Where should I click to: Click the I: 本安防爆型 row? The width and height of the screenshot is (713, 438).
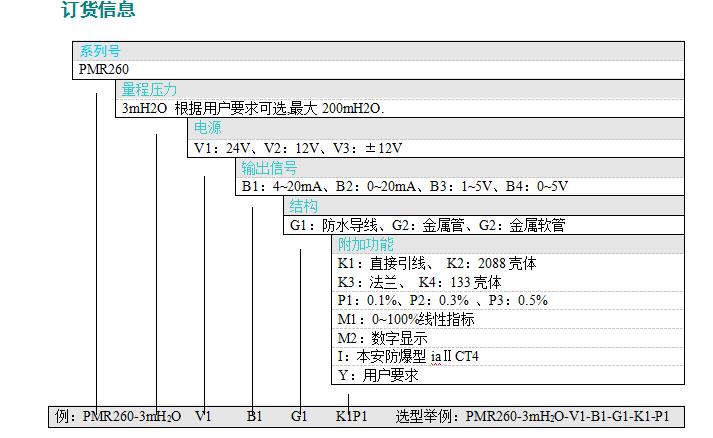(x=408, y=357)
